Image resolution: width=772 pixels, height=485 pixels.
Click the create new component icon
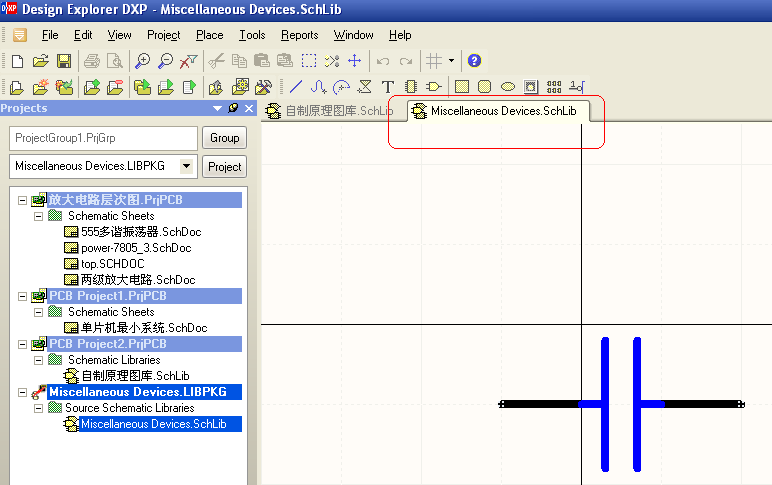click(411, 87)
